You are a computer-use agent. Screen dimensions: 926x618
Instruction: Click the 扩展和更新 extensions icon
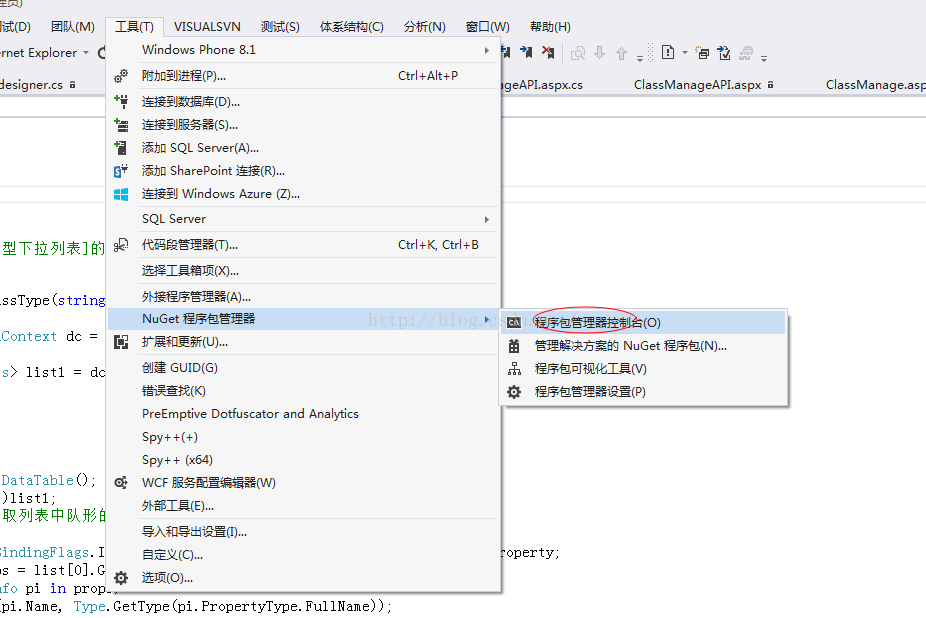tap(121, 342)
